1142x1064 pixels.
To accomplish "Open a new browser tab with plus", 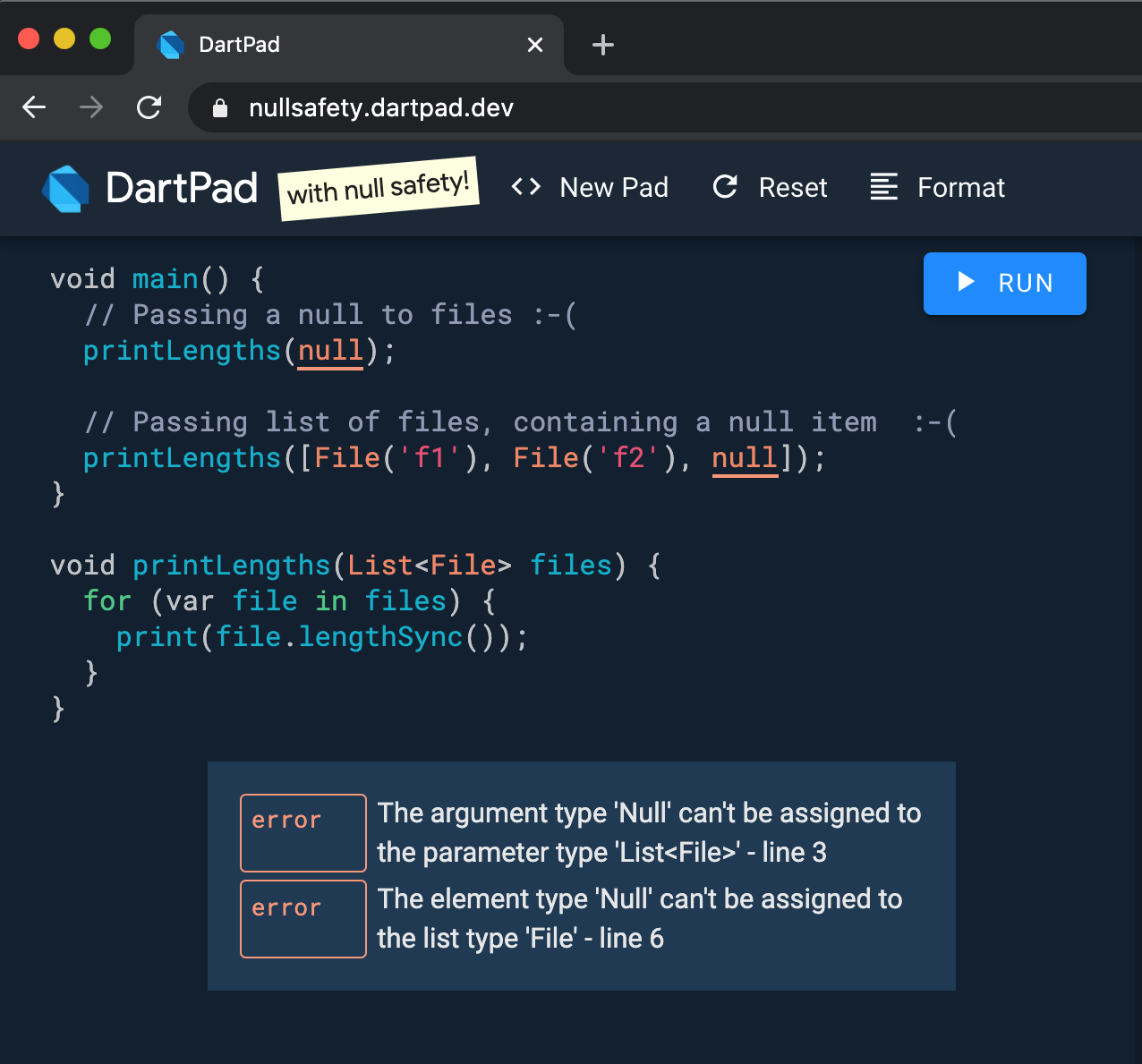I will (x=602, y=44).
